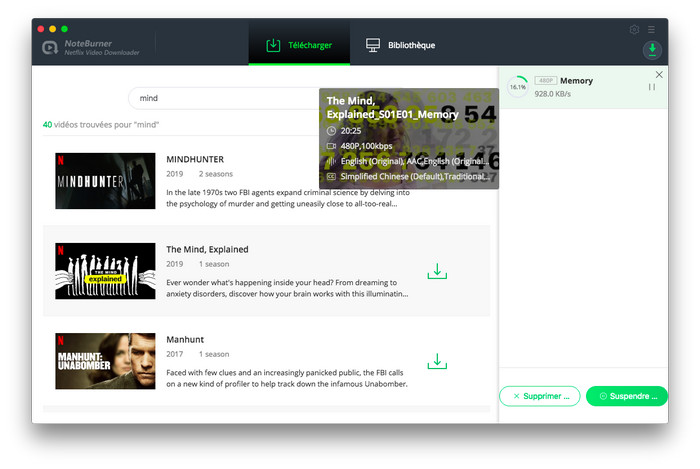Select the MINDHUNTER title text
The width and height of the screenshot is (700, 469).
tap(195, 159)
